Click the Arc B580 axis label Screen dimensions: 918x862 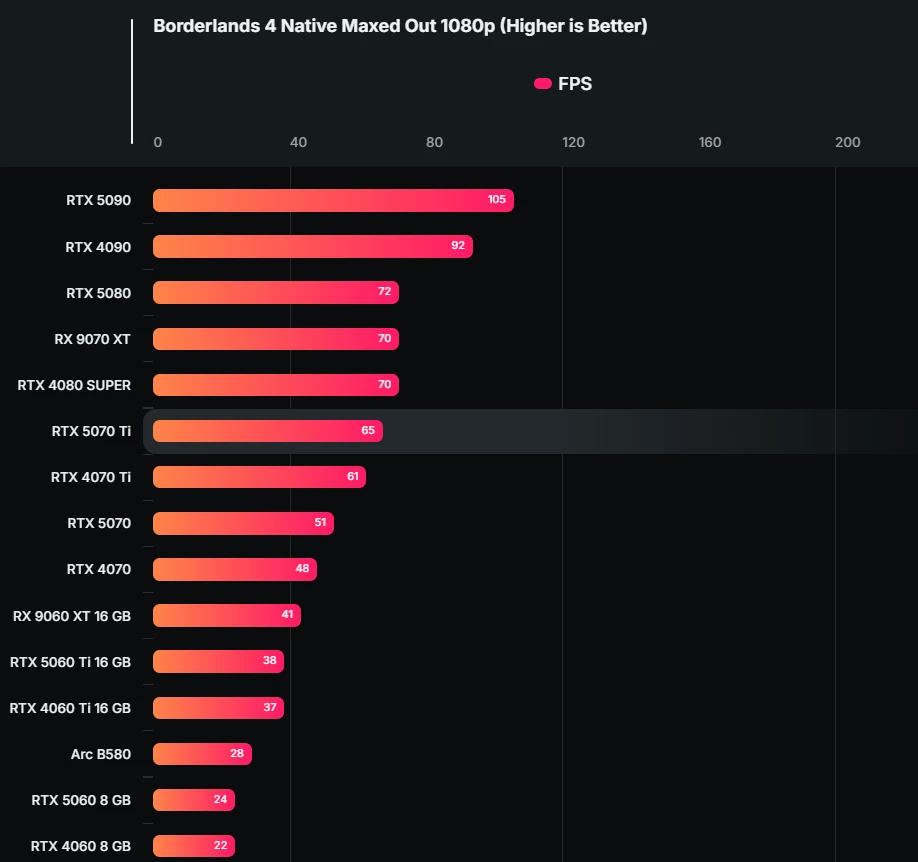[101, 754]
